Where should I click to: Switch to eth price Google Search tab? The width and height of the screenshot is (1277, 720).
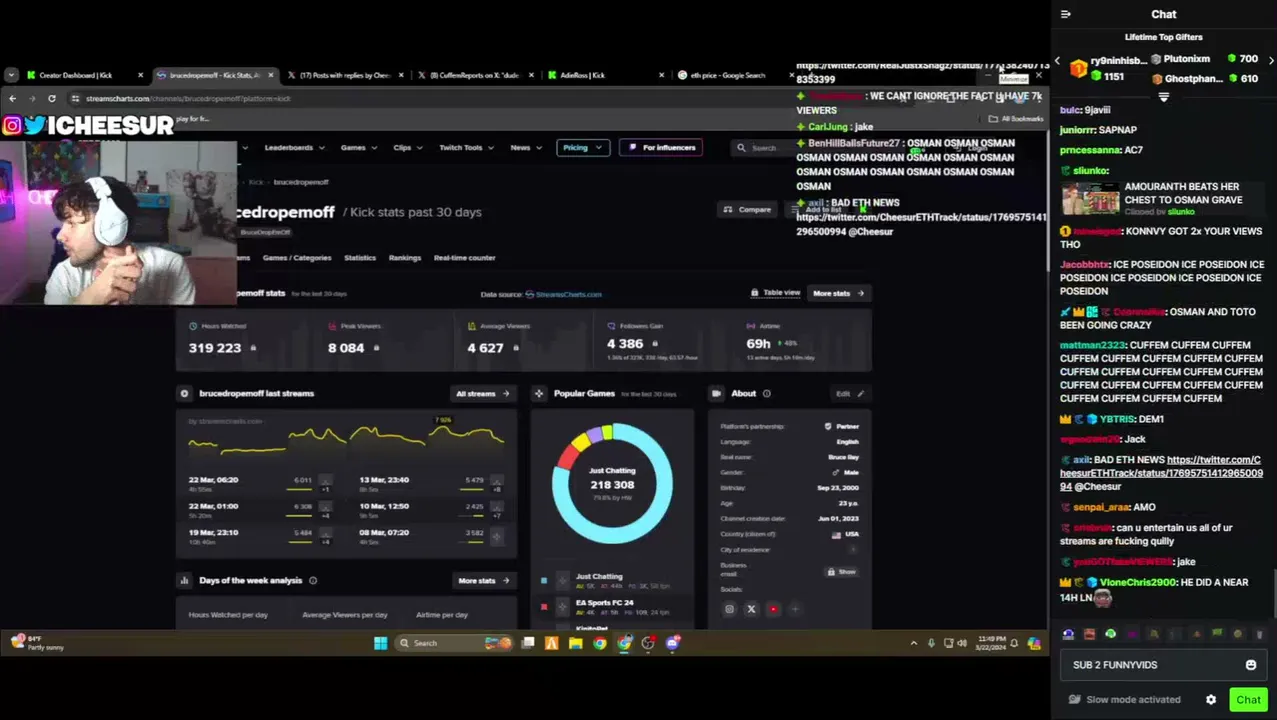point(735,75)
